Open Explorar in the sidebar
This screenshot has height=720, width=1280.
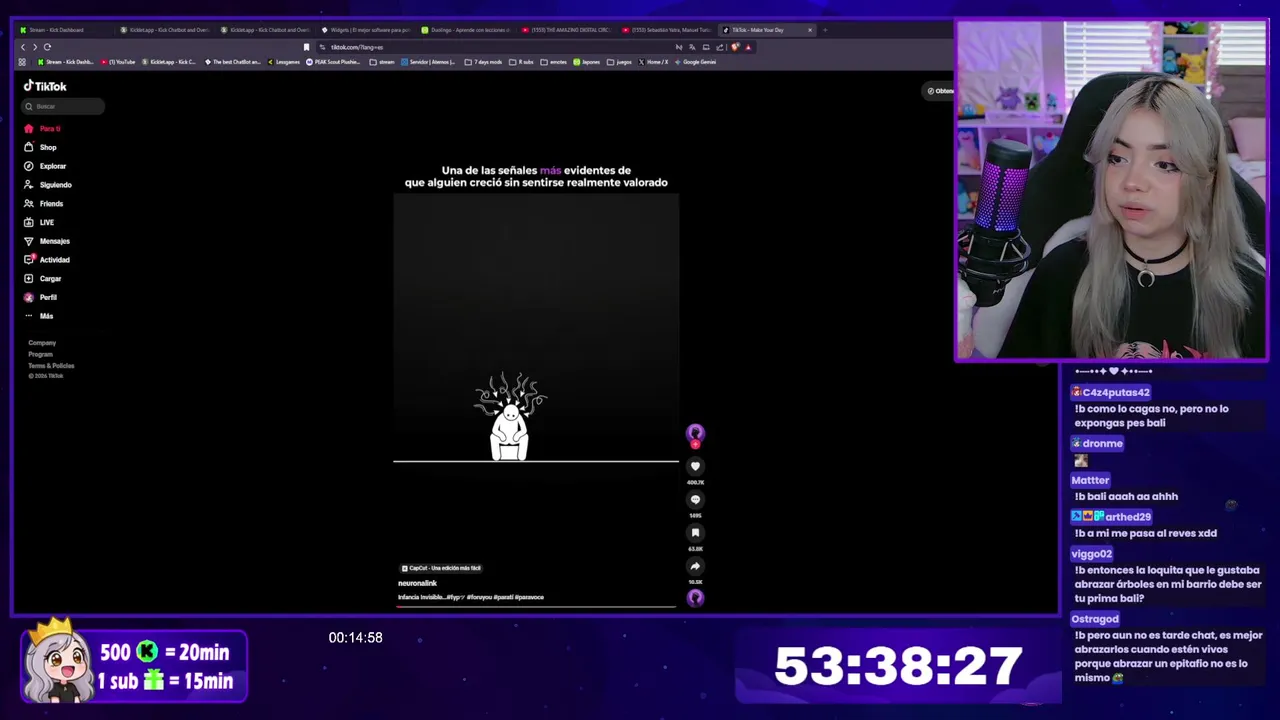click(x=45, y=166)
